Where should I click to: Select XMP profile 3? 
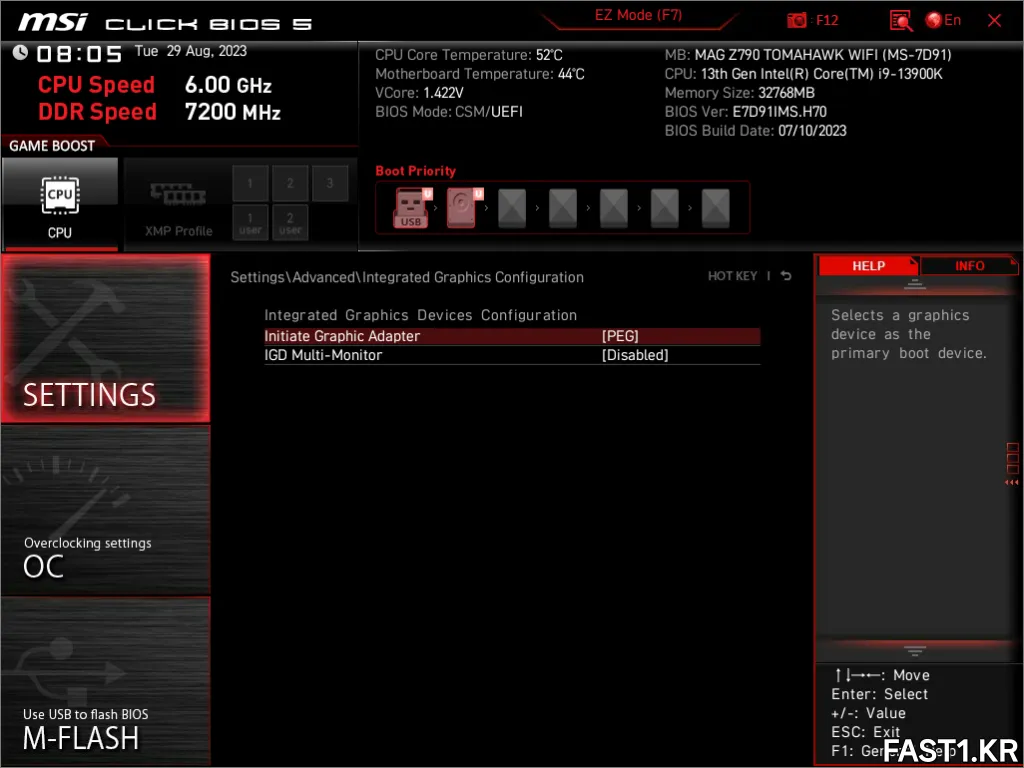330,184
